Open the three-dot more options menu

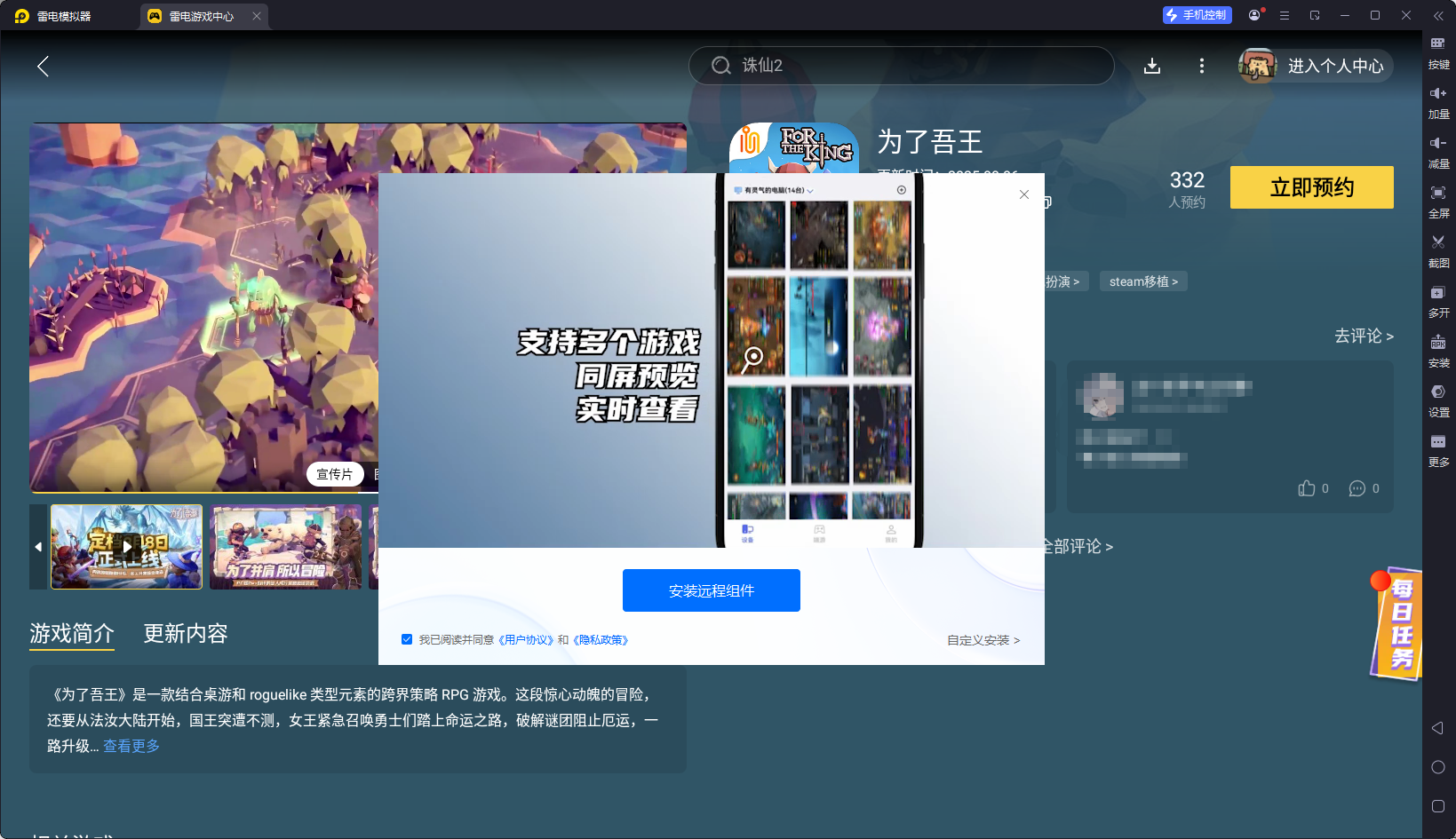[1202, 66]
